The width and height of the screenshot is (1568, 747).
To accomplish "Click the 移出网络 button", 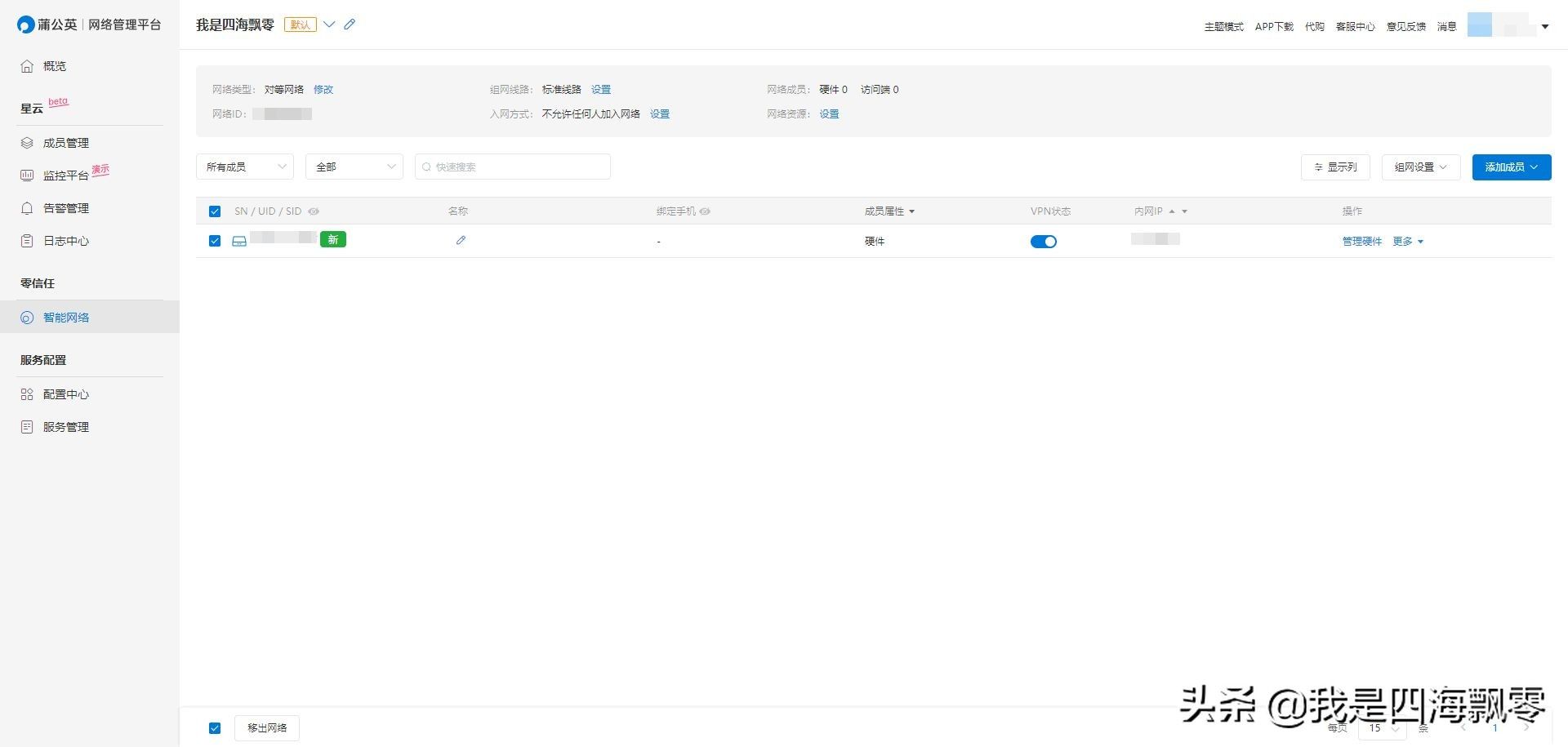I will 267,727.
